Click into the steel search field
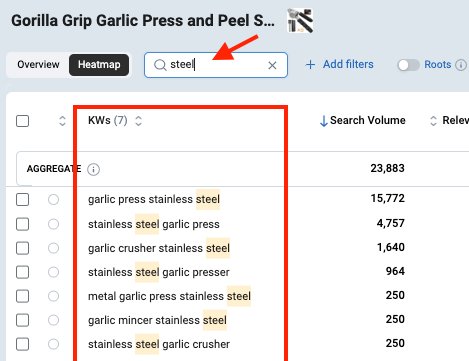The height and width of the screenshot is (361, 469). (x=216, y=65)
